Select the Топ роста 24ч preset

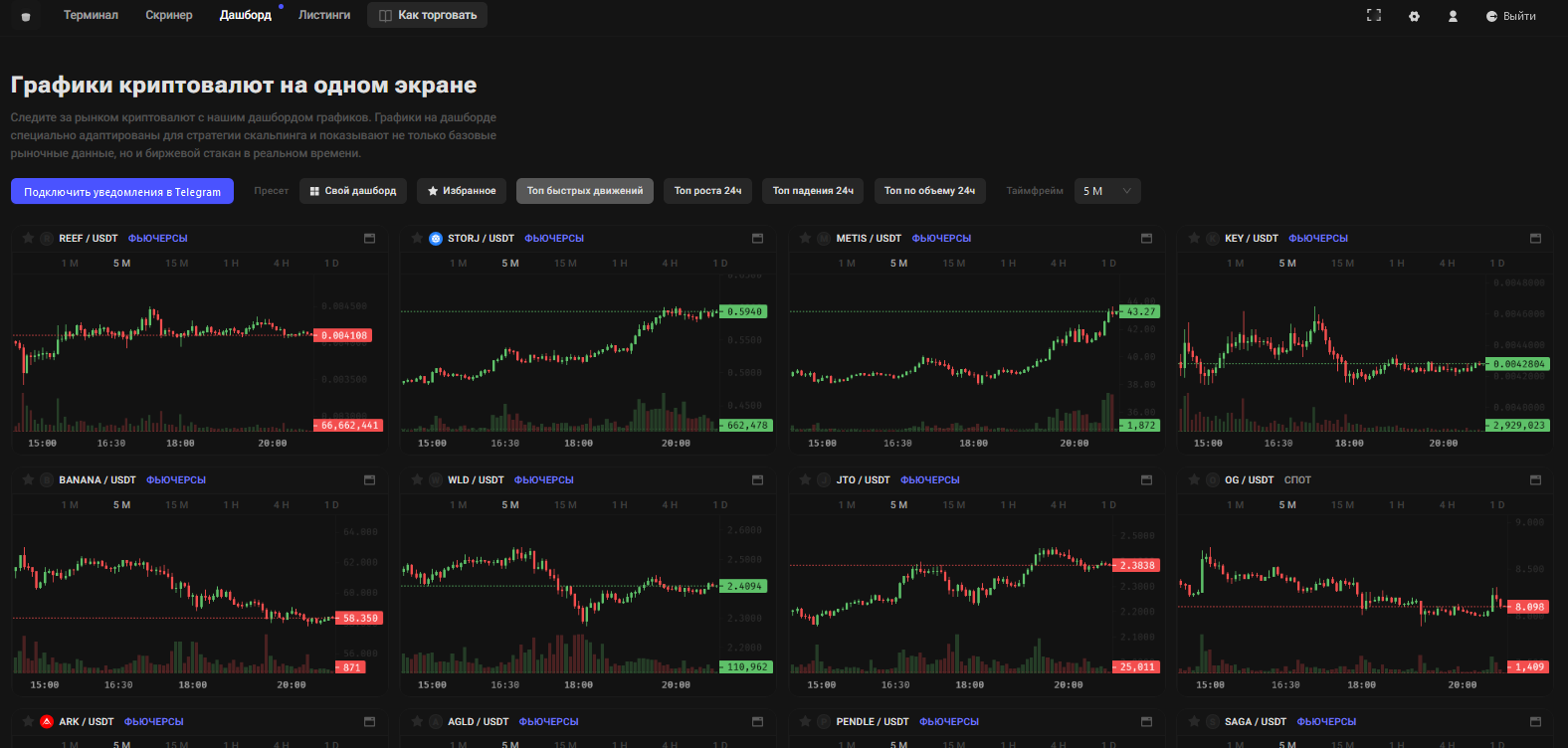pos(707,191)
